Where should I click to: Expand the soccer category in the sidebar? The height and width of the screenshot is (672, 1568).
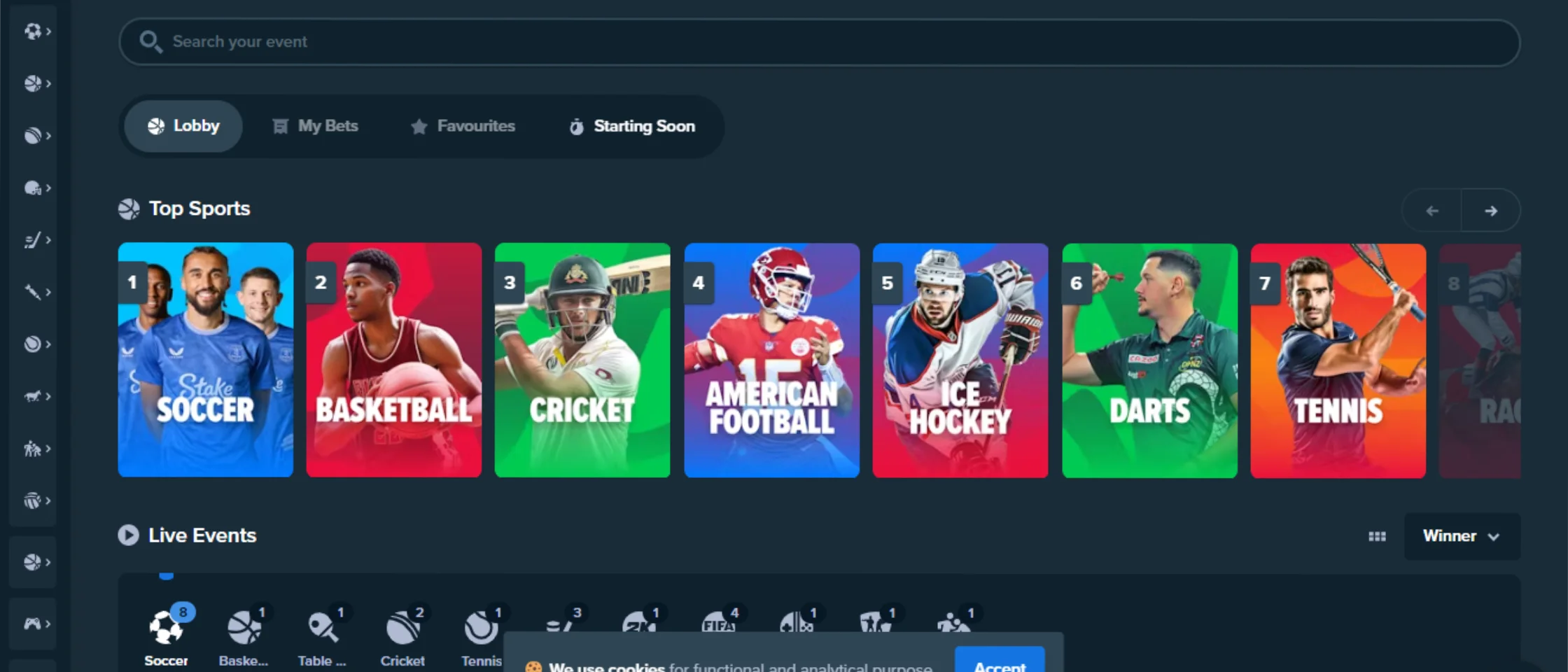(34, 31)
